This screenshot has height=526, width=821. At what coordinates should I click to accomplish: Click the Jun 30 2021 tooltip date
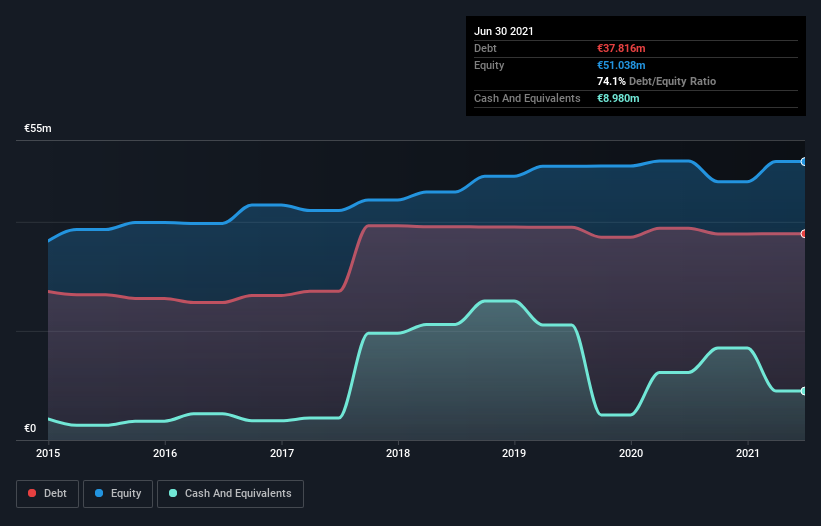pos(504,31)
